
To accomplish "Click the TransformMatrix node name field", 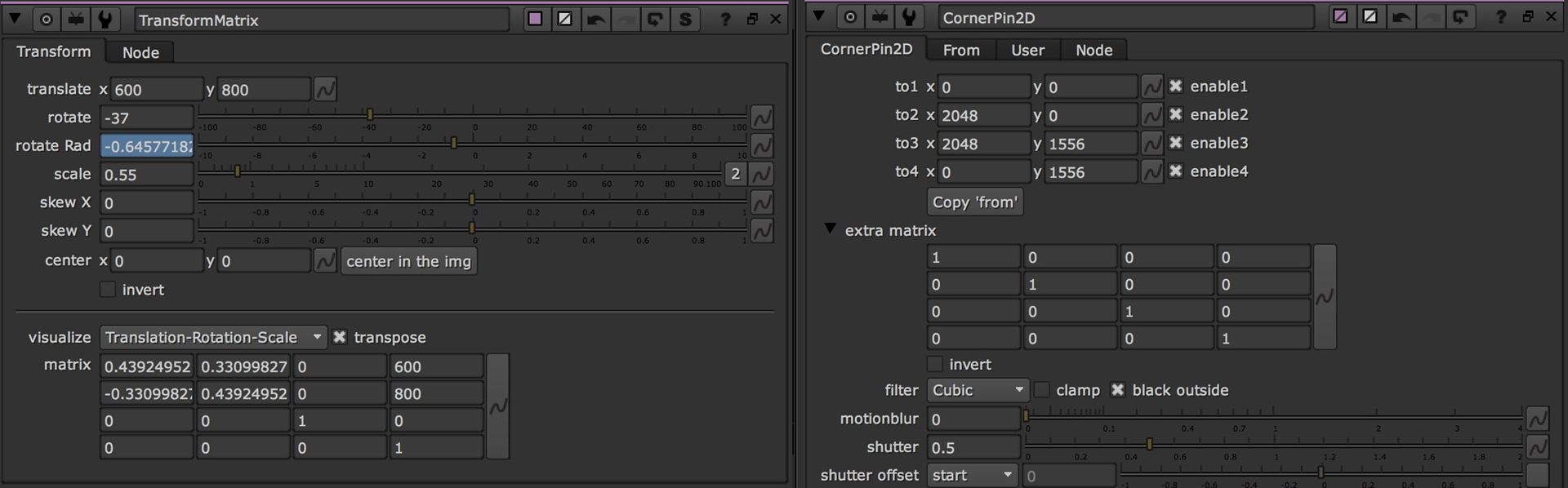I will (x=321, y=20).
